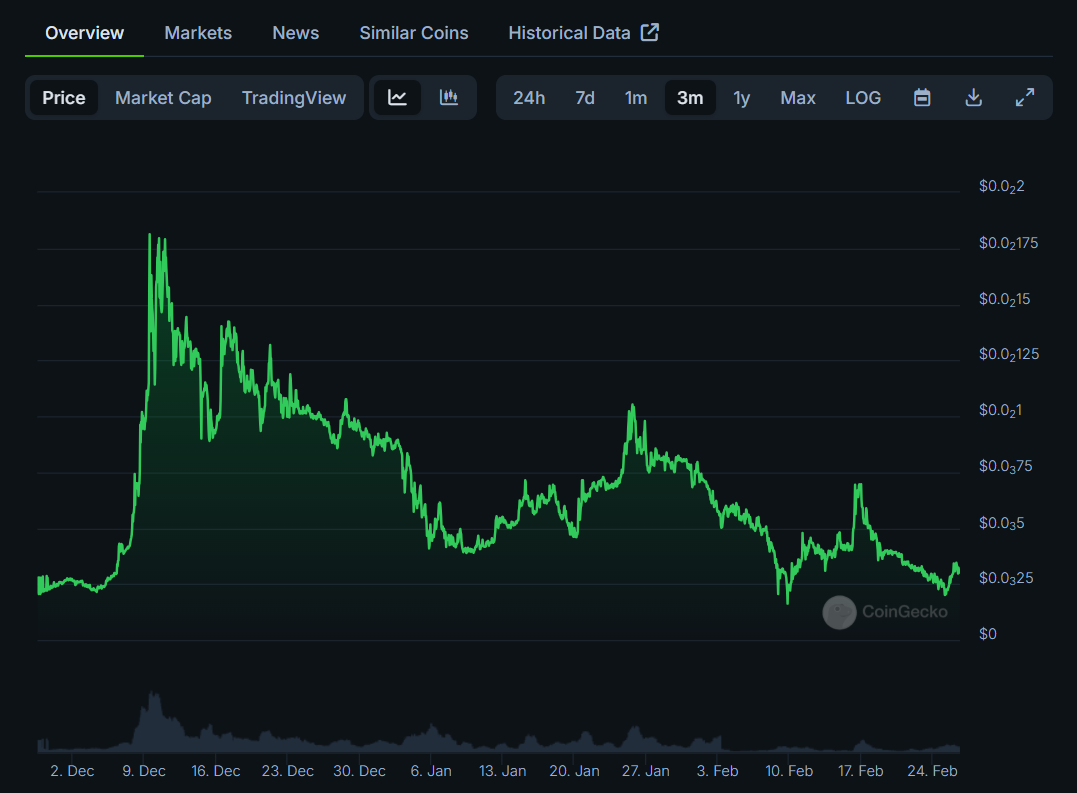Click the 10. Feb date label
The height and width of the screenshot is (793, 1077).
coord(789,771)
